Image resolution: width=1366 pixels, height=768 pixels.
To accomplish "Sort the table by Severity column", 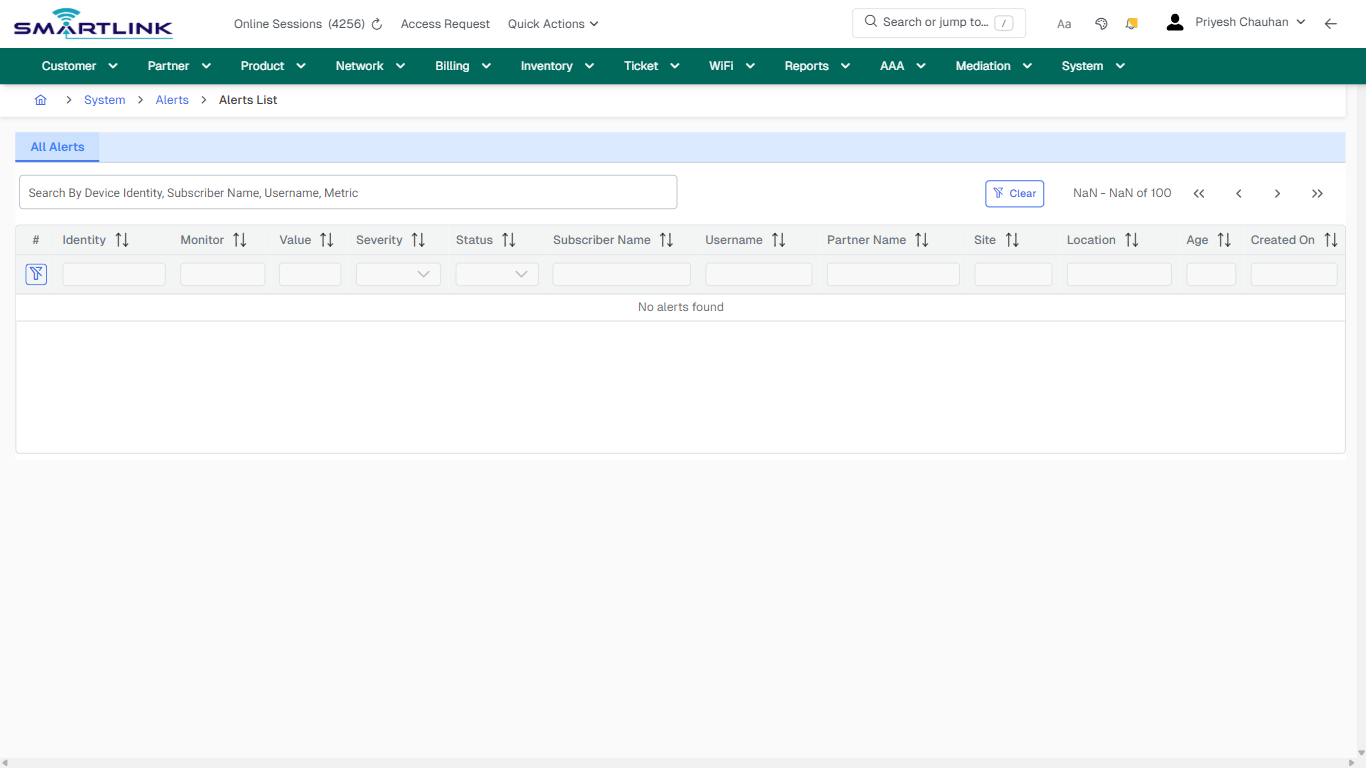I will 418,239.
